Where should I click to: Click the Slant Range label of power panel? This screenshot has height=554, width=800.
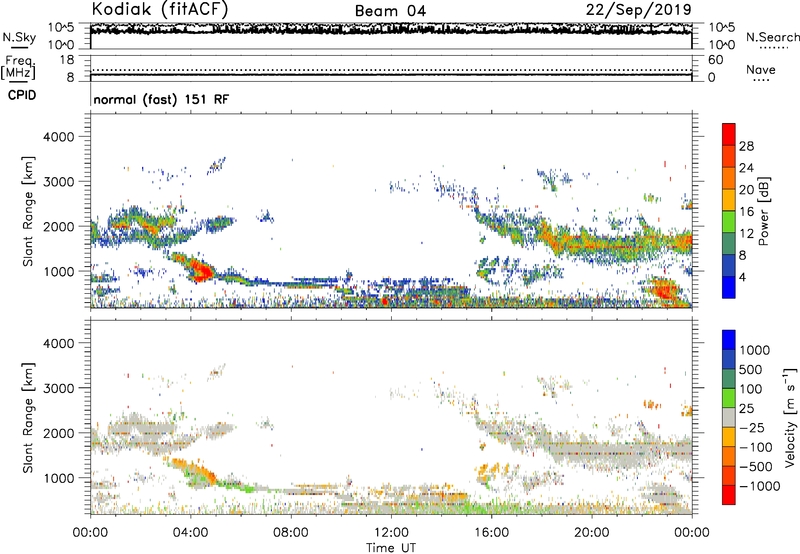(x=28, y=211)
